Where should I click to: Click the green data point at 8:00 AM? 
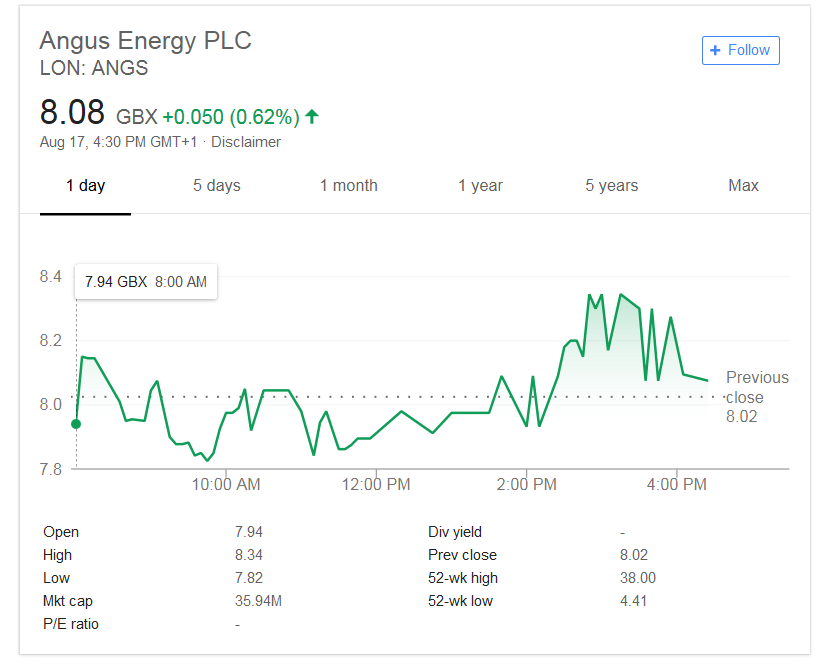[x=76, y=424]
